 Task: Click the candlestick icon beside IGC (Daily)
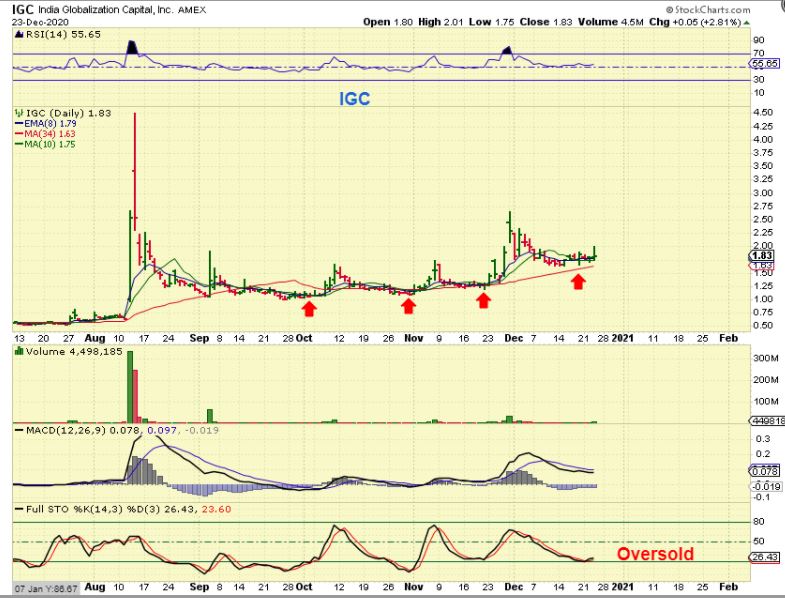tap(20, 113)
